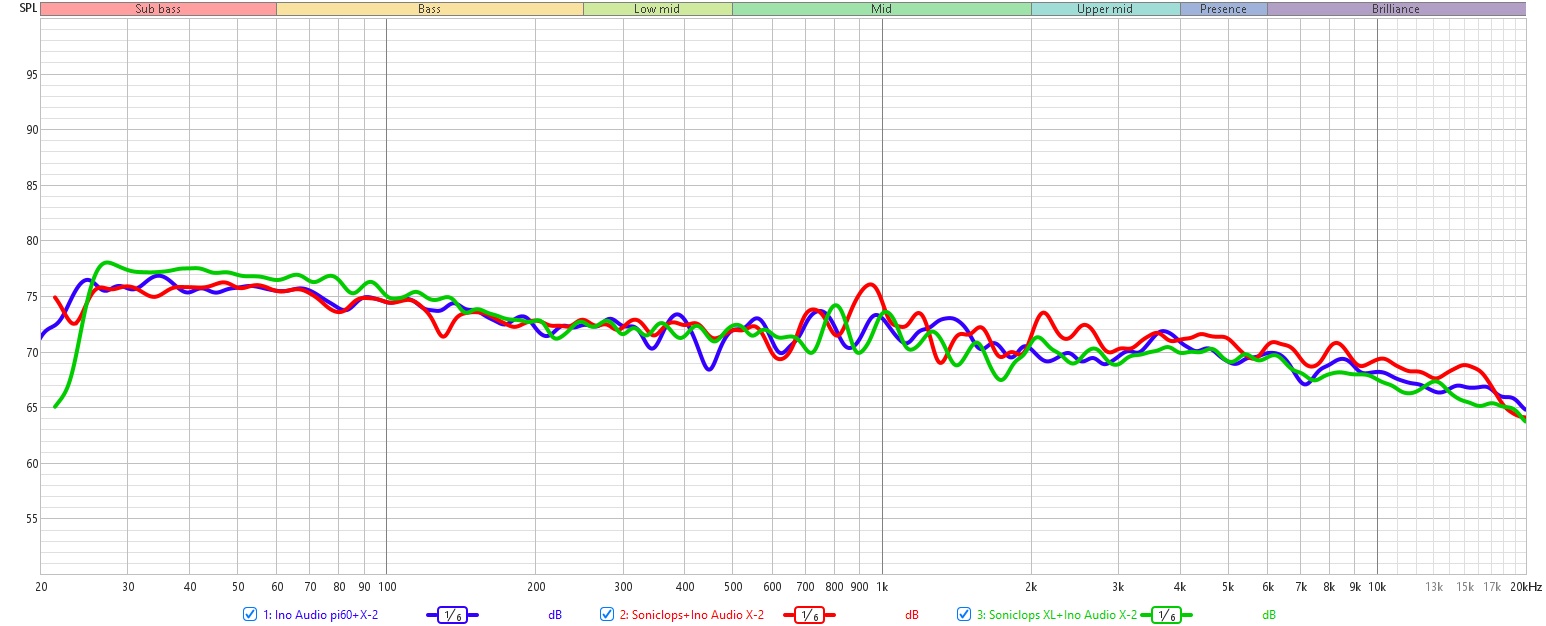Click the green dB value for Soniclops XL
The height and width of the screenshot is (626, 1546).
pyautogui.click(x=1269, y=615)
